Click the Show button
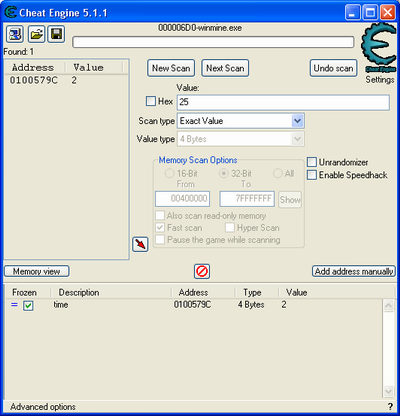400x416 pixels. tap(290, 199)
